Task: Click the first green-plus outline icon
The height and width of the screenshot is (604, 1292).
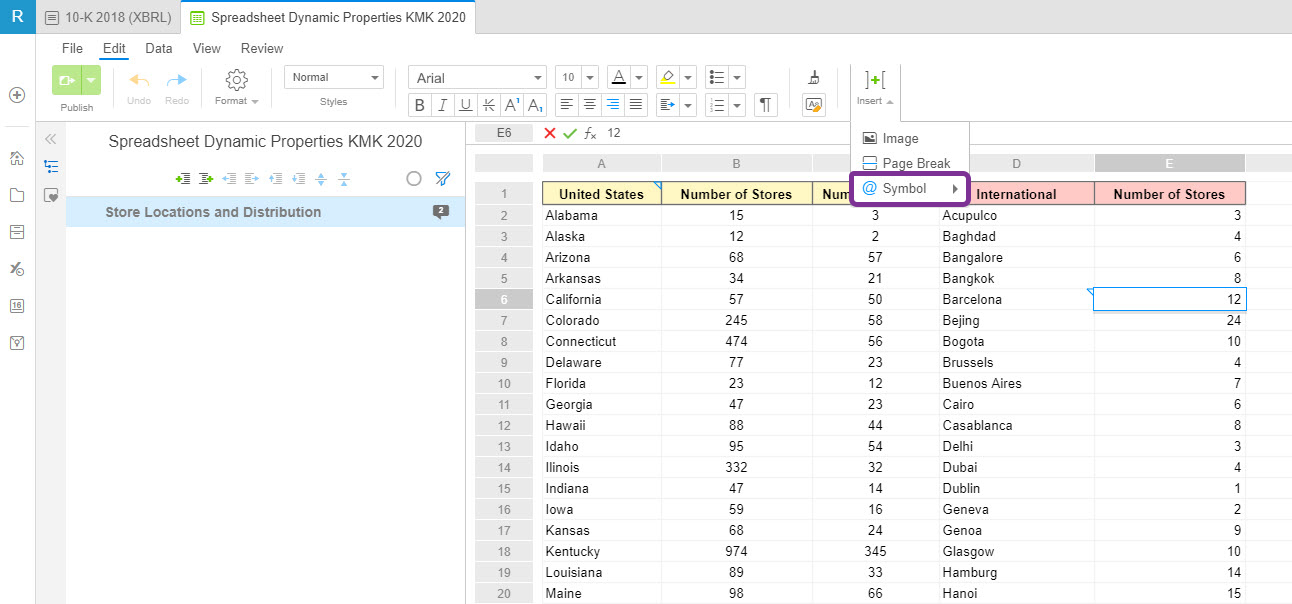Action: coord(183,178)
